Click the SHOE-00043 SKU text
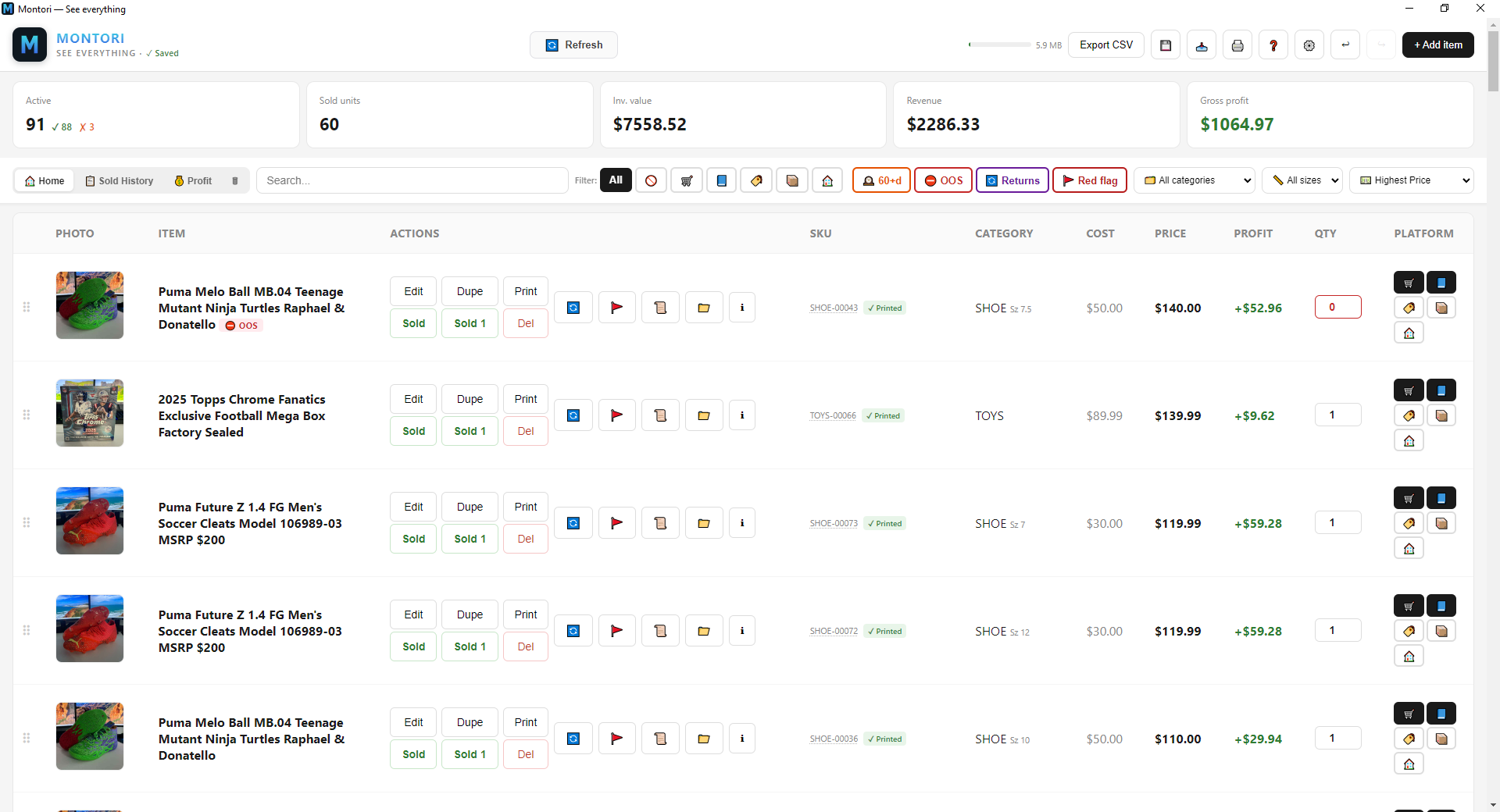The height and width of the screenshot is (812, 1500). [834, 308]
